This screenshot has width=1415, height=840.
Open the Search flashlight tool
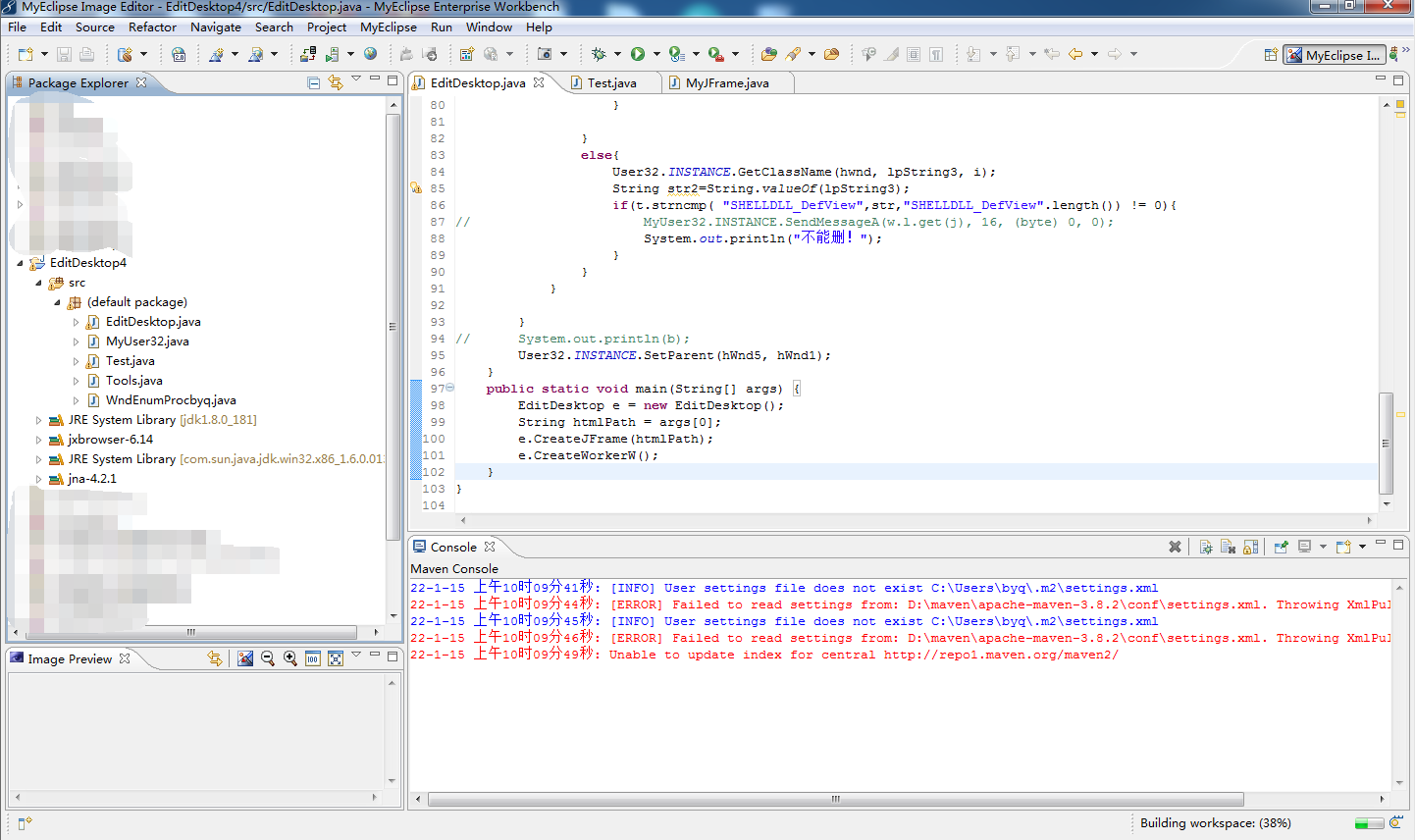tap(790, 54)
